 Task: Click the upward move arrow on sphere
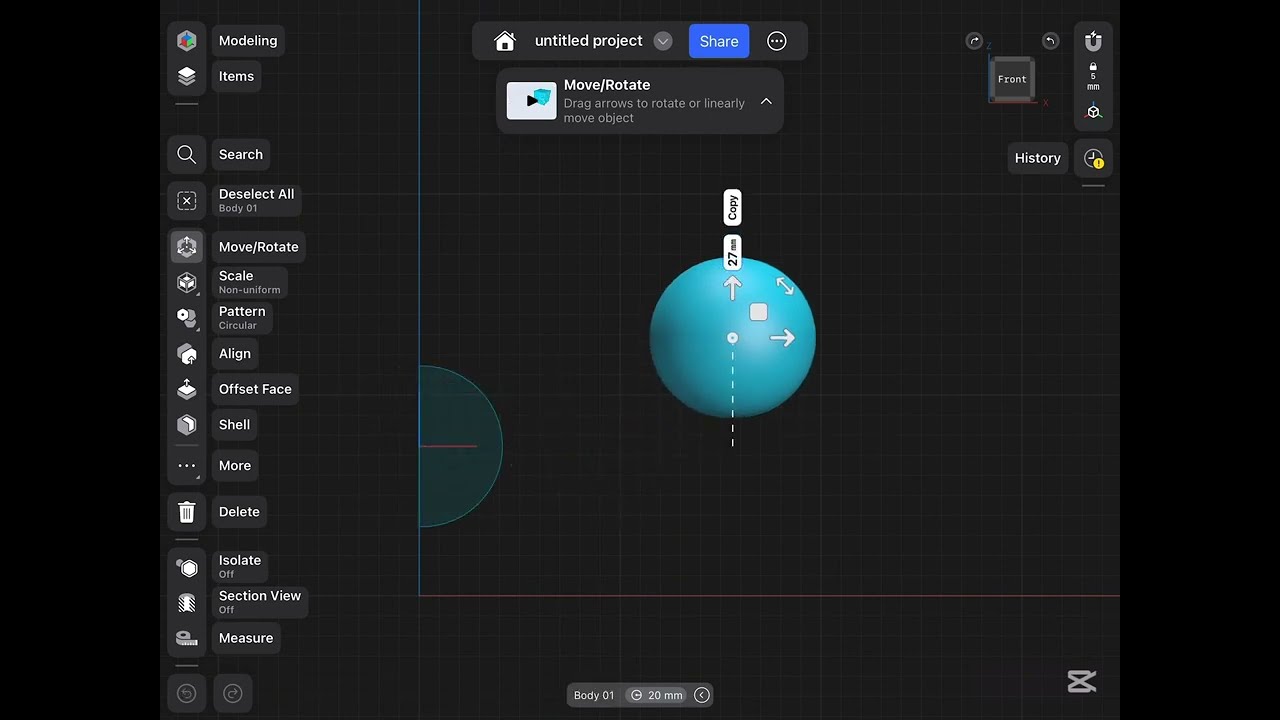click(732, 288)
